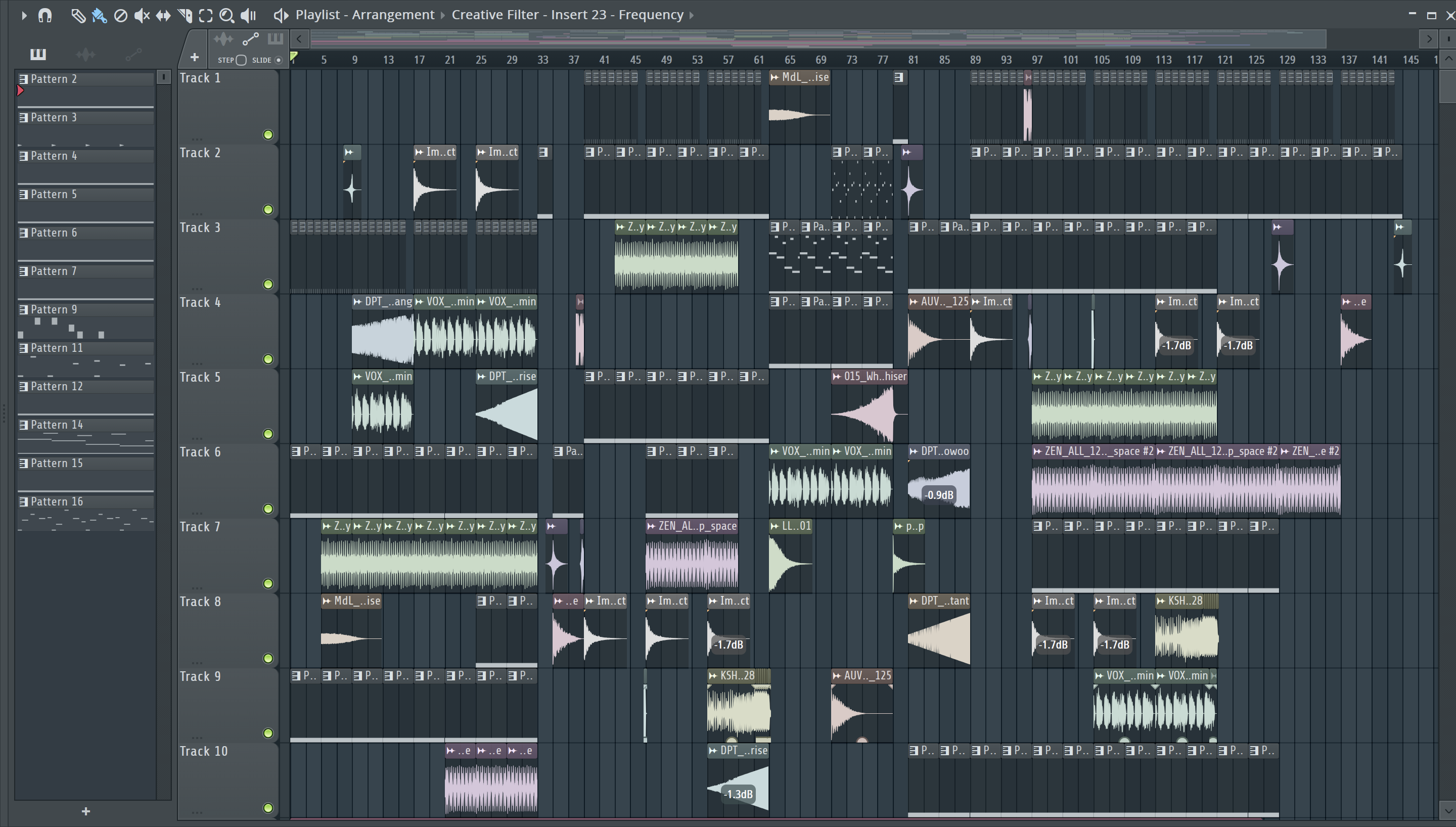Expand arrow after Creative Filter Frequency
The height and width of the screenshot is (827, 1456).
[691, 15]
